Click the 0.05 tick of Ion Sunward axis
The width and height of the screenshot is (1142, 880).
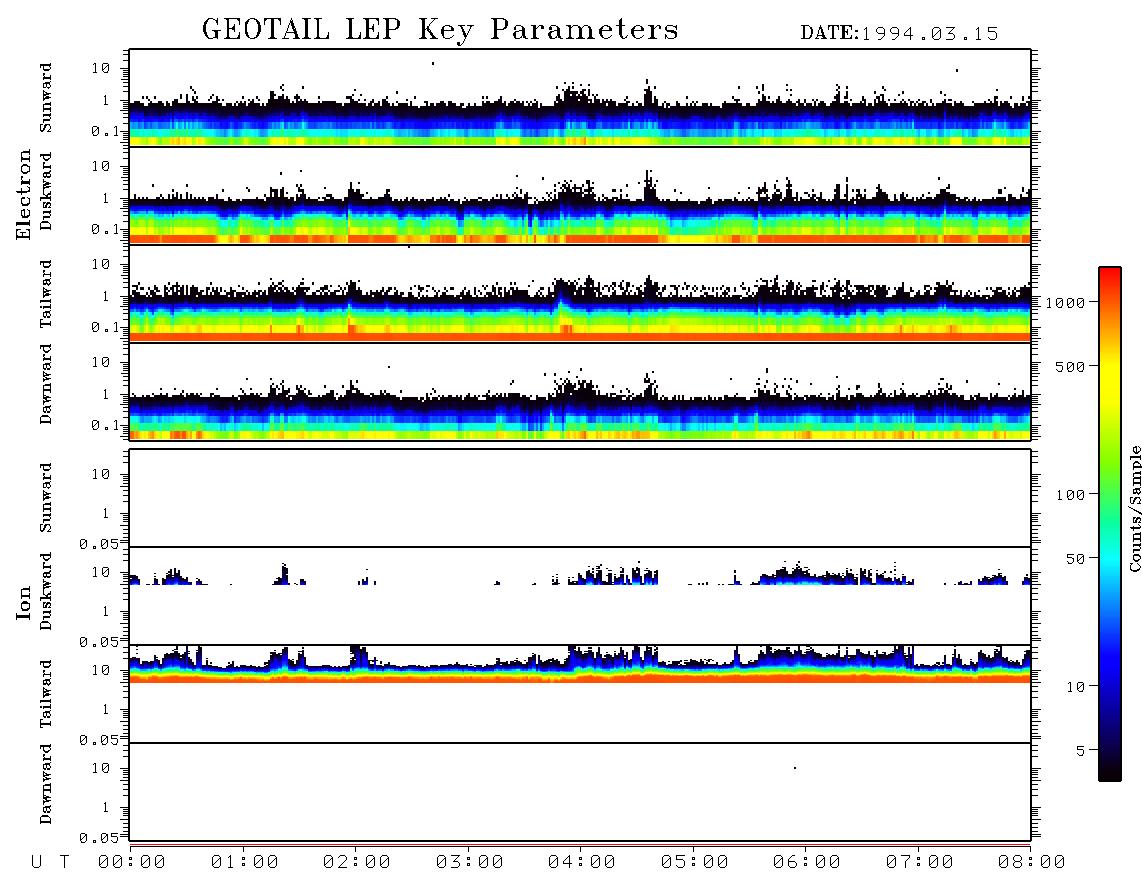pyautogui.click(x=99, y=544)
